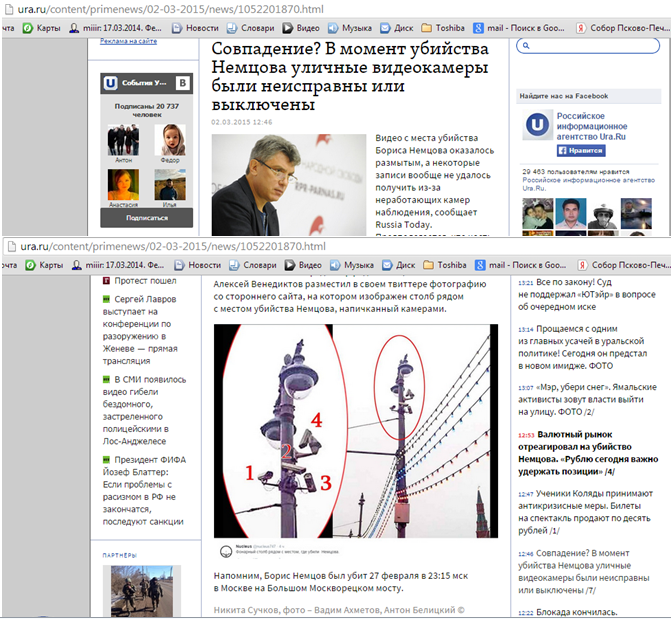Click the page icon beside the lower window's URL
The height and width of the screenshot is (619, 671).
(x=12, y=246)
